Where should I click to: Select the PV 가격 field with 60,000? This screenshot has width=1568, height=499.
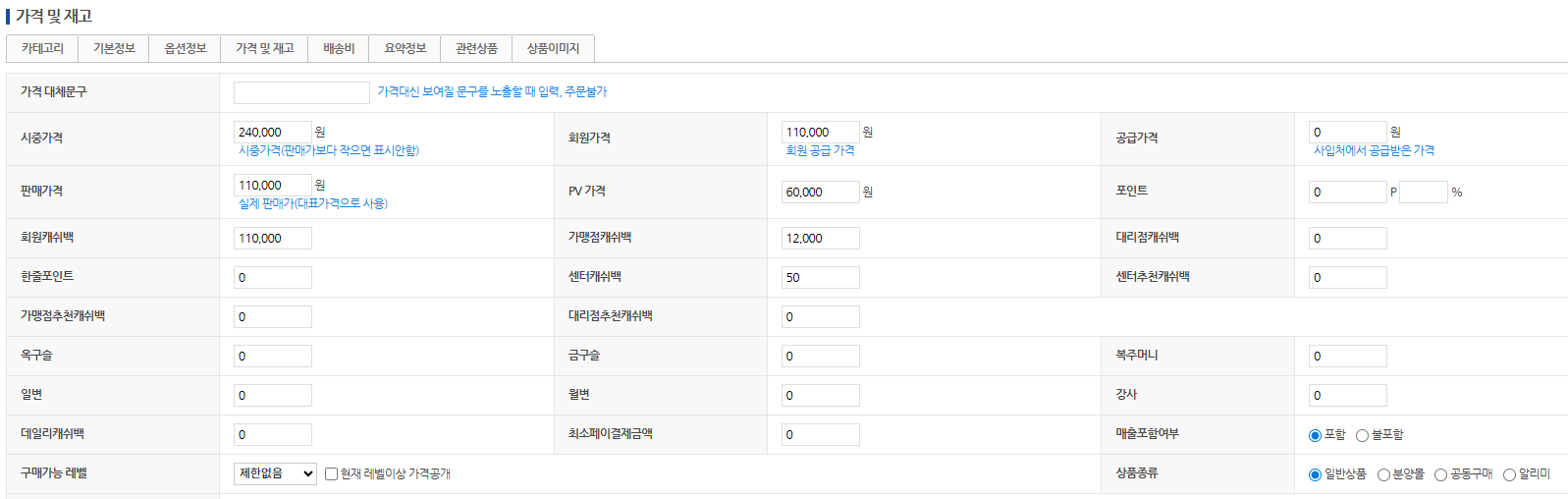pos(820,192)
